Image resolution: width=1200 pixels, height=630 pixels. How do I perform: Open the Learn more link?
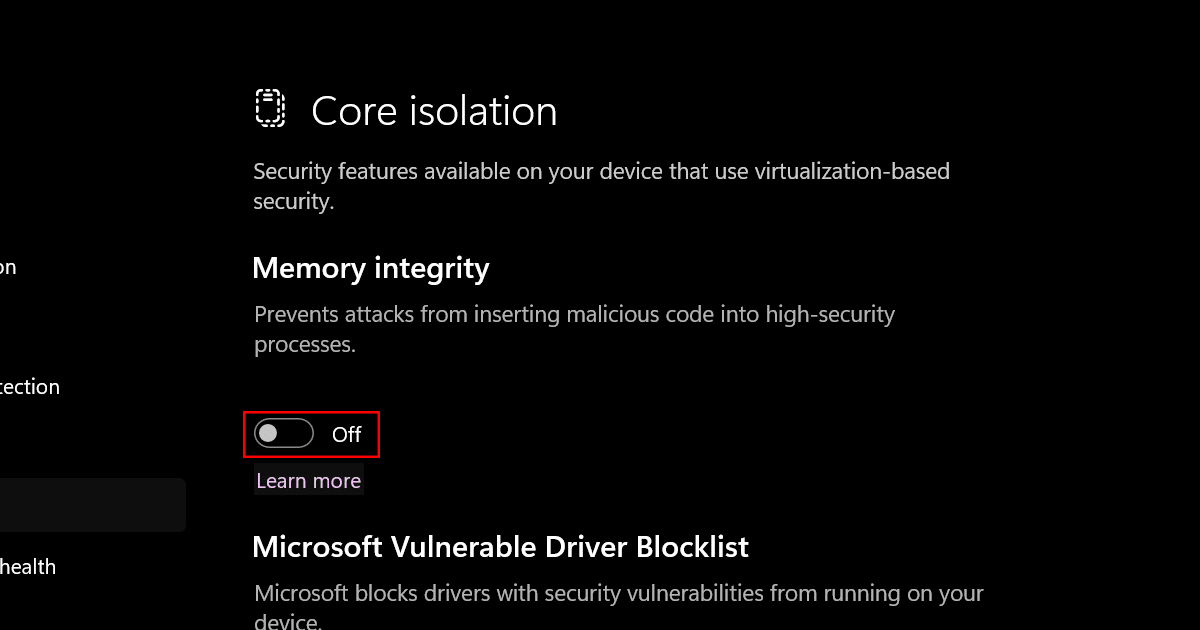[x=308, y=481]
